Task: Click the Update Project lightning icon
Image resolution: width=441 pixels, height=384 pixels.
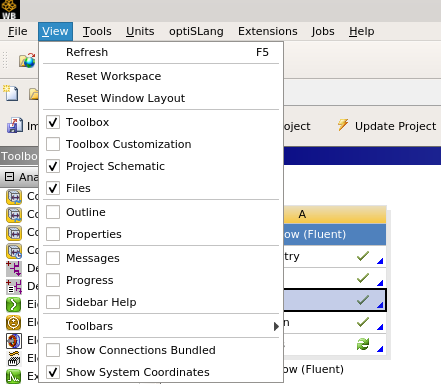Action: [x=343, y=125]
